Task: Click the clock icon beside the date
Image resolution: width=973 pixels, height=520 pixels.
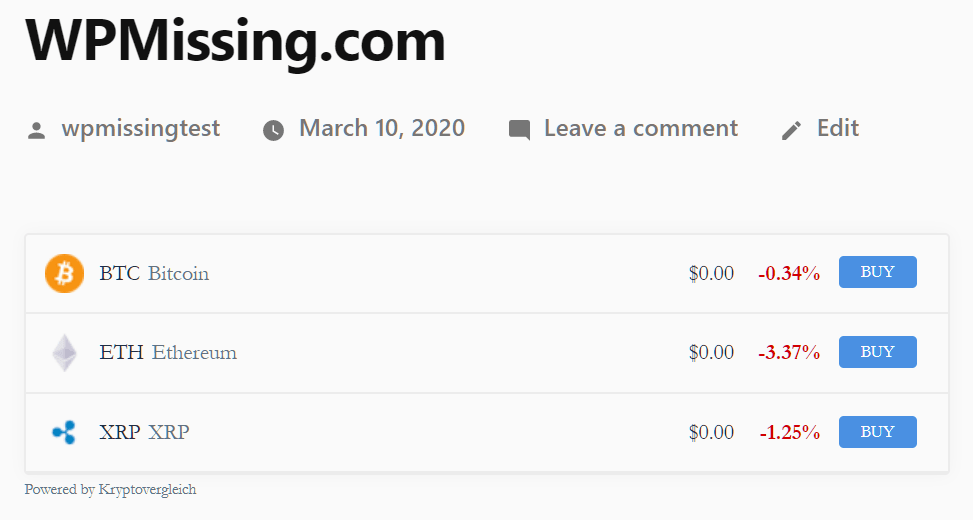Action: (273, 130)
